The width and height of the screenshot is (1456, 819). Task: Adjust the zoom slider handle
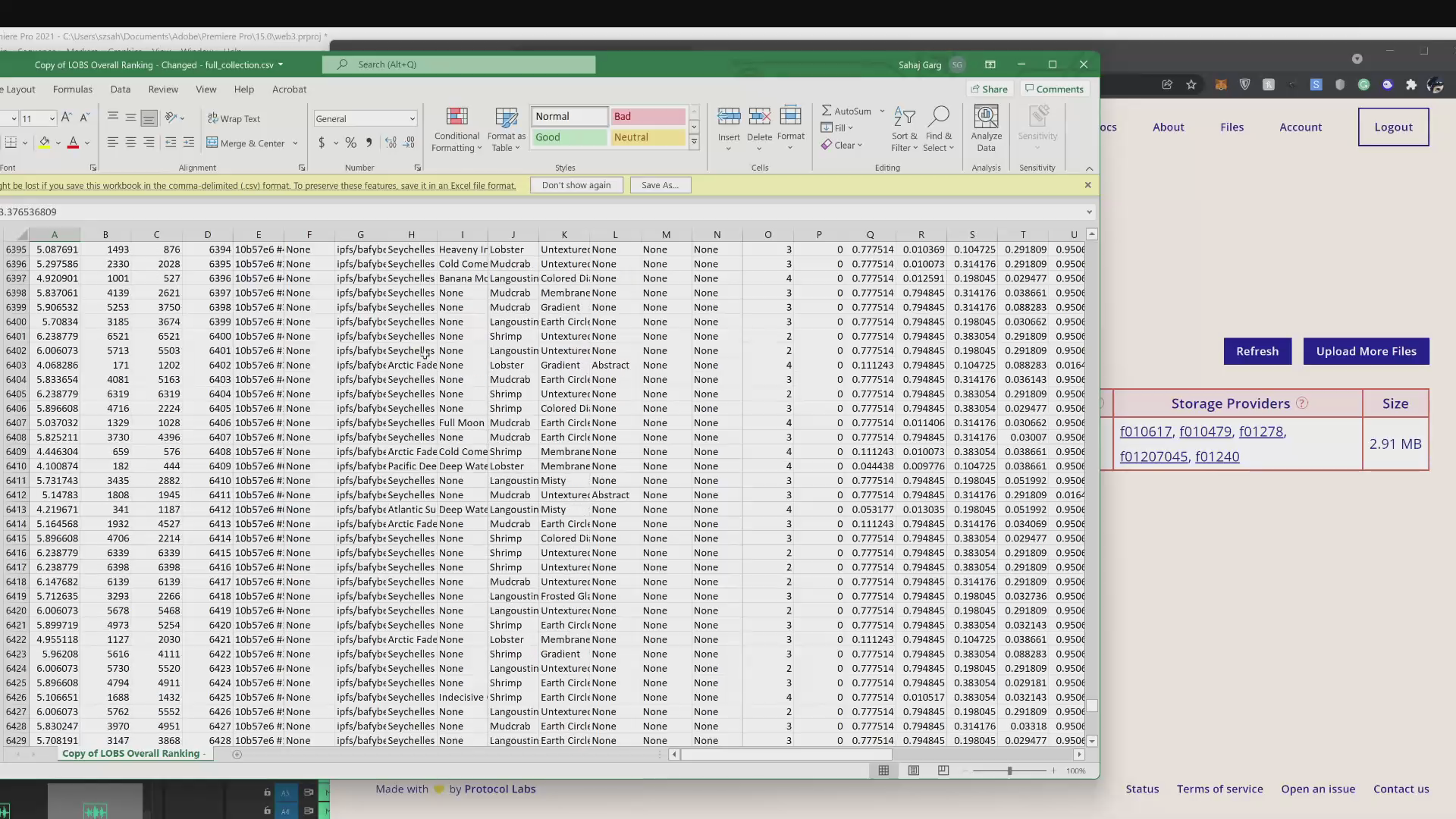[1009, 770]
